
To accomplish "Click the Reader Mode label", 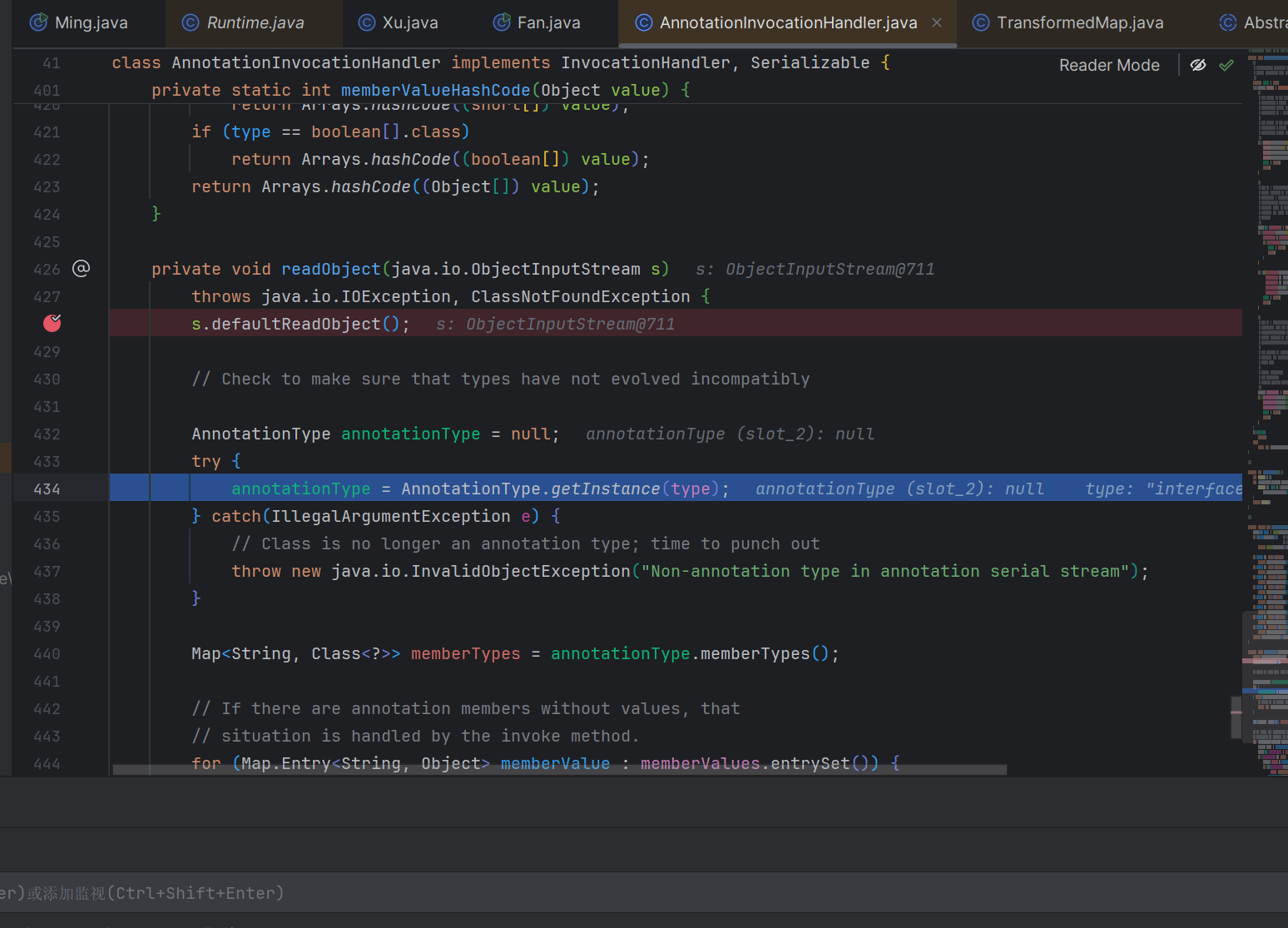I will [1108, 65].
